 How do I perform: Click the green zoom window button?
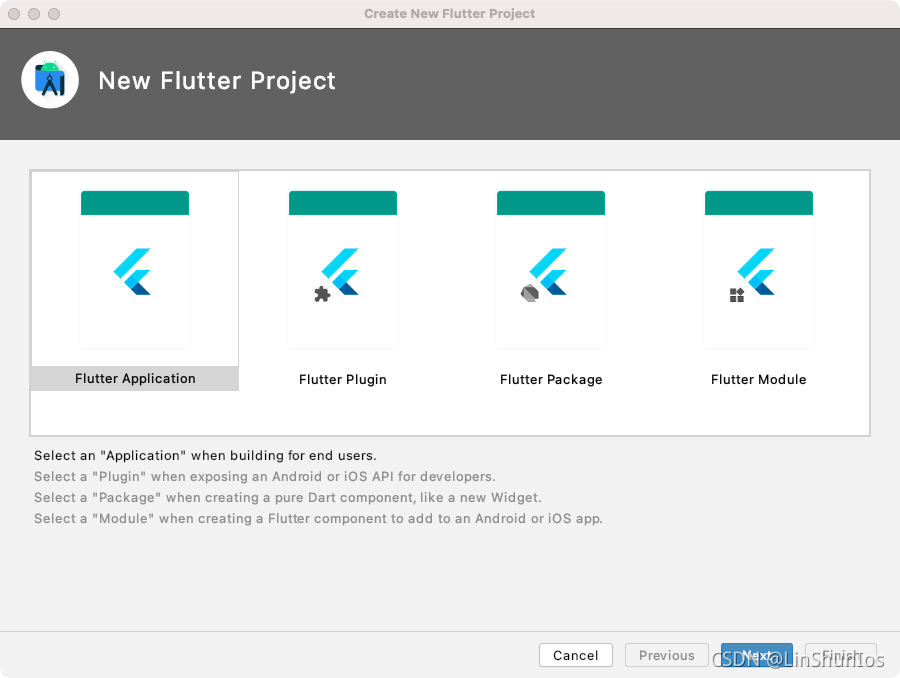click(54, 14)
